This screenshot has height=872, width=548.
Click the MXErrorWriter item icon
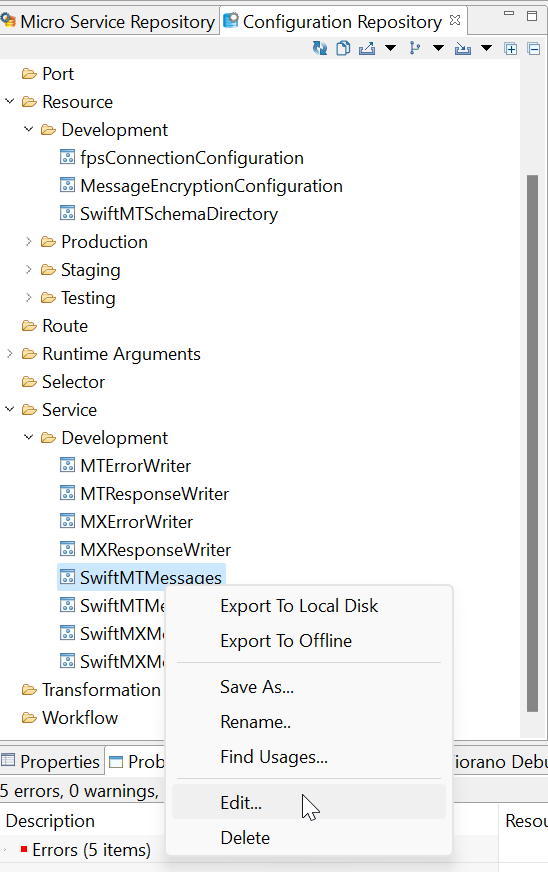click(x=67, y=521)
